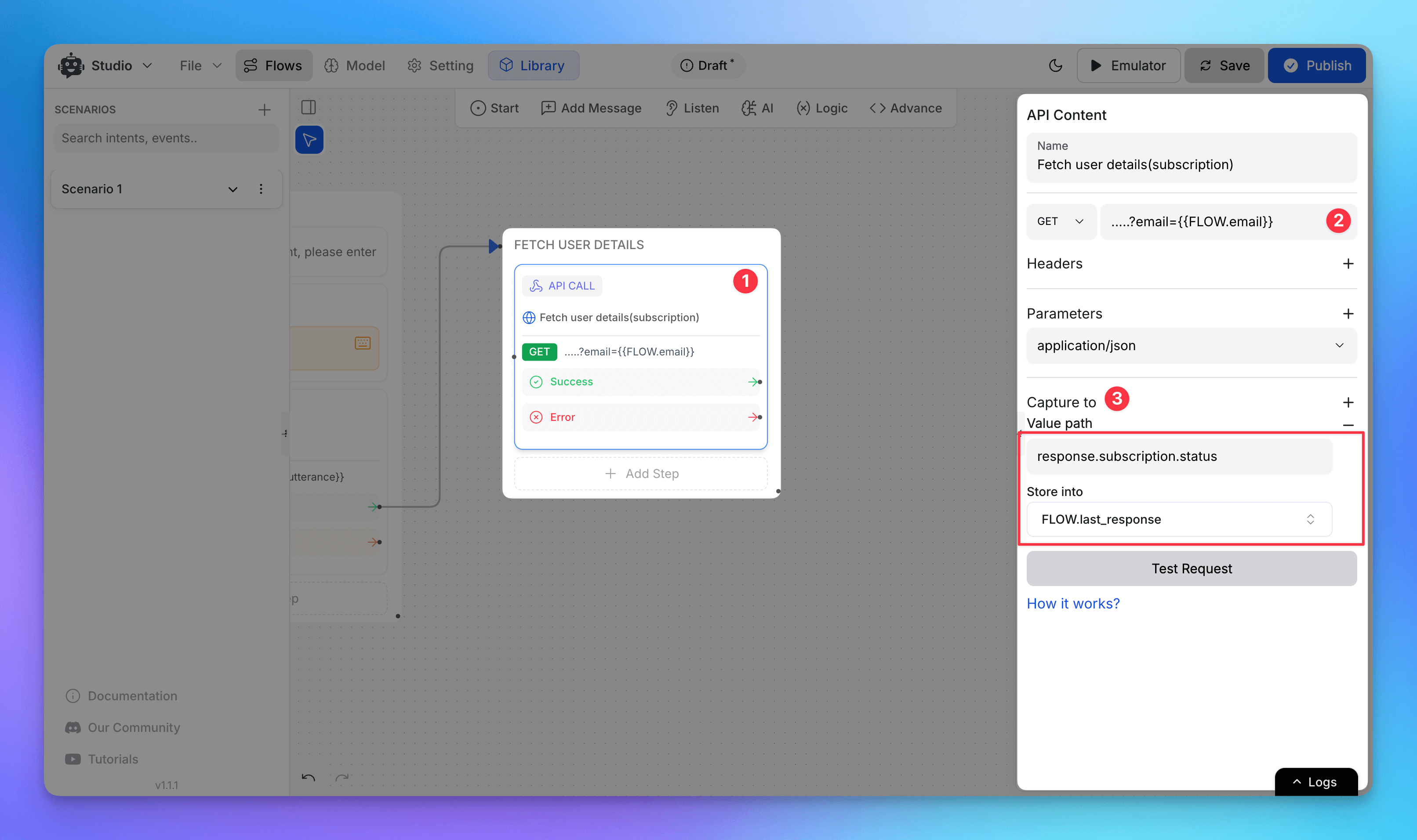The image size is (1417, 840).
Task: Undo the last action
Action: click(x=308, y=778)
